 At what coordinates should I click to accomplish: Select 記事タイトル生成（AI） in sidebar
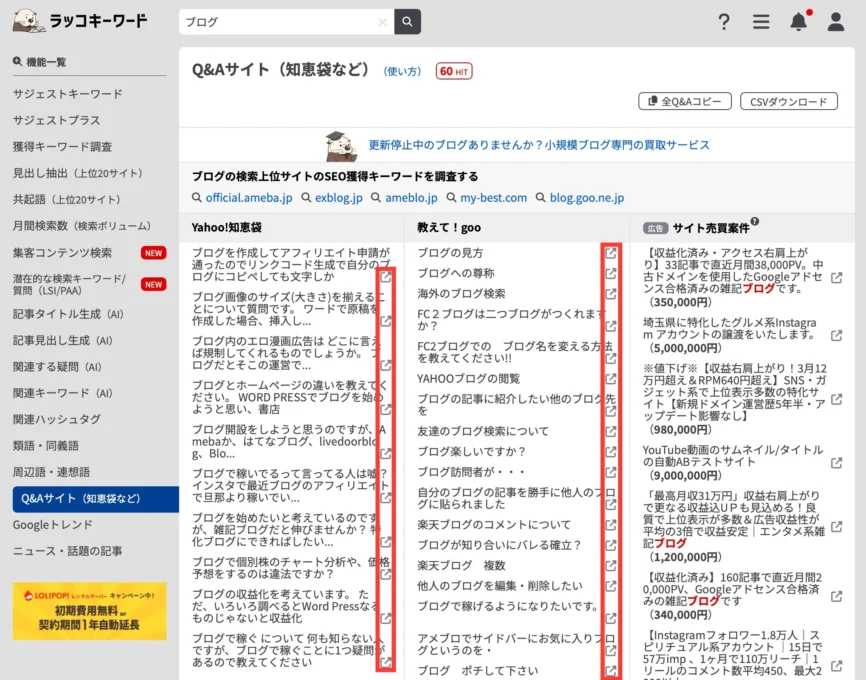pos(68,314)
